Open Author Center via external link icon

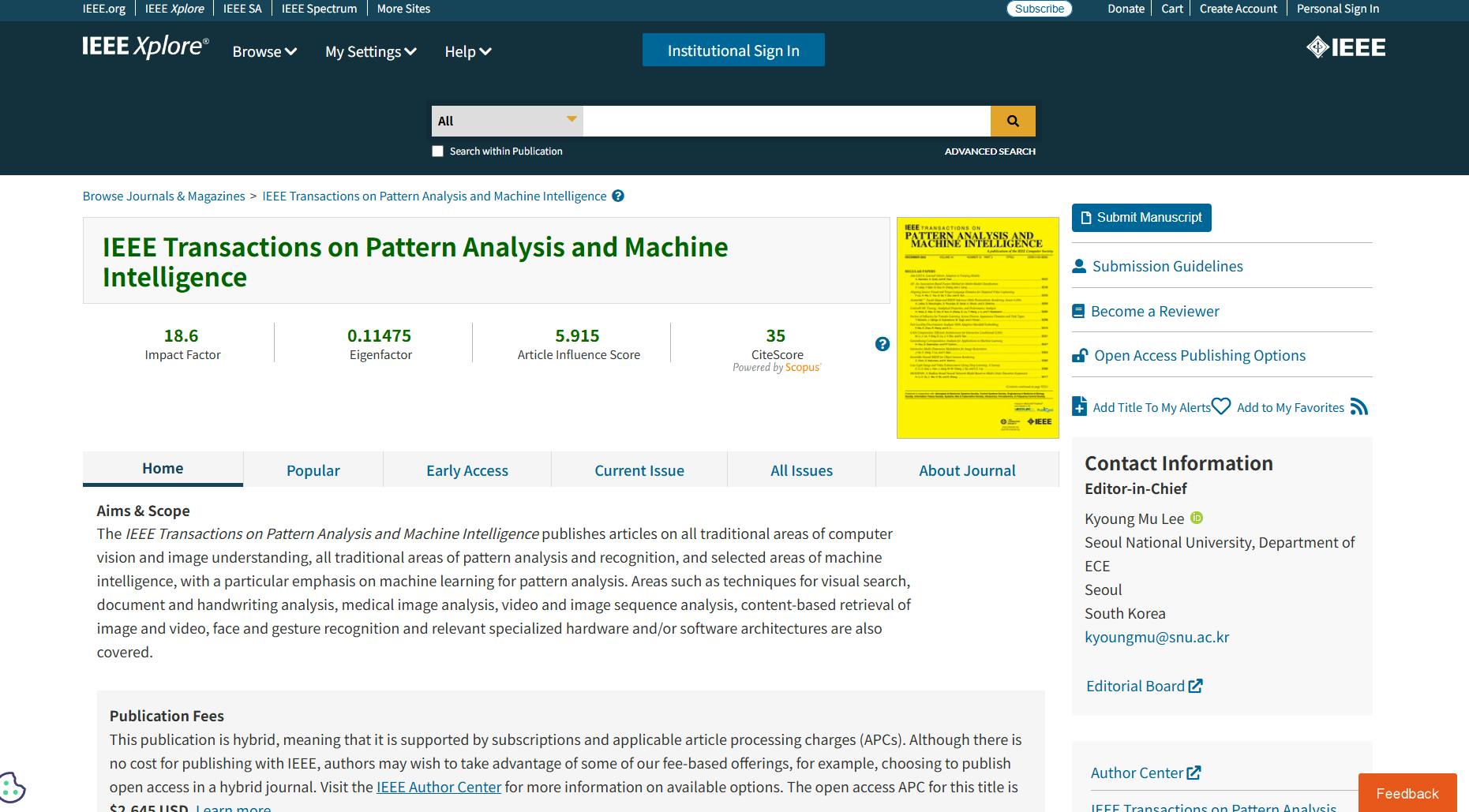point(1194,773)
